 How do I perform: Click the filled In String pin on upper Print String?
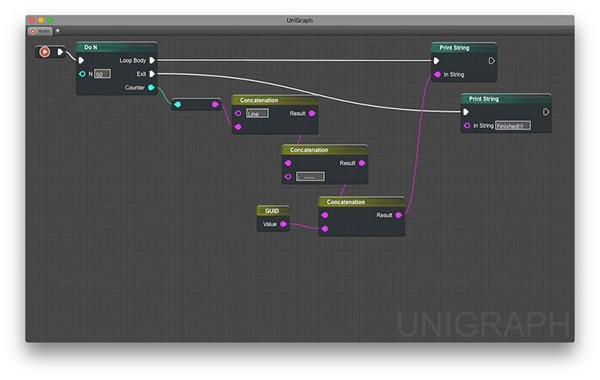click(x=438, y=75)
